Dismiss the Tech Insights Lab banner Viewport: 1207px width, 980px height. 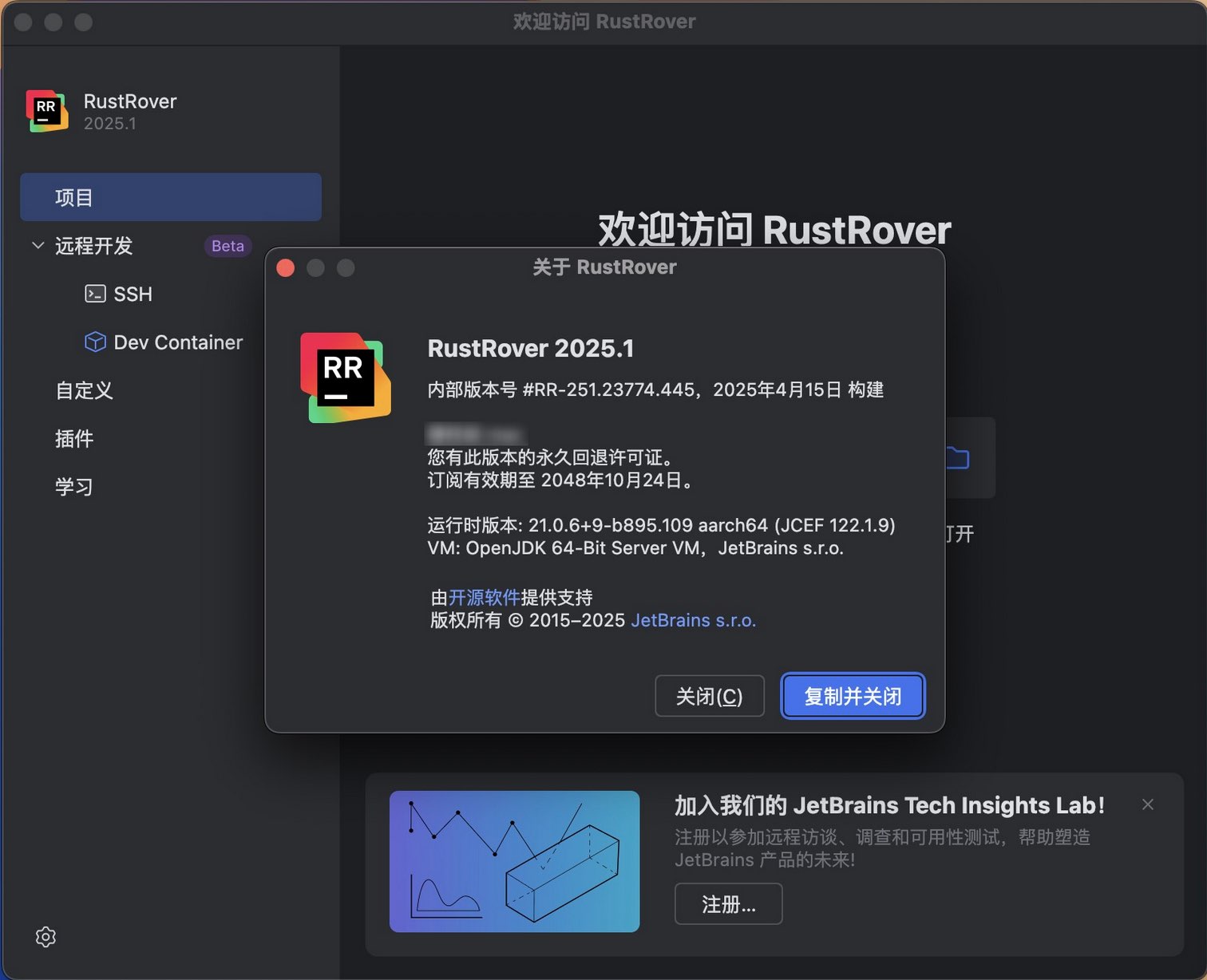tap(1148, 804)
